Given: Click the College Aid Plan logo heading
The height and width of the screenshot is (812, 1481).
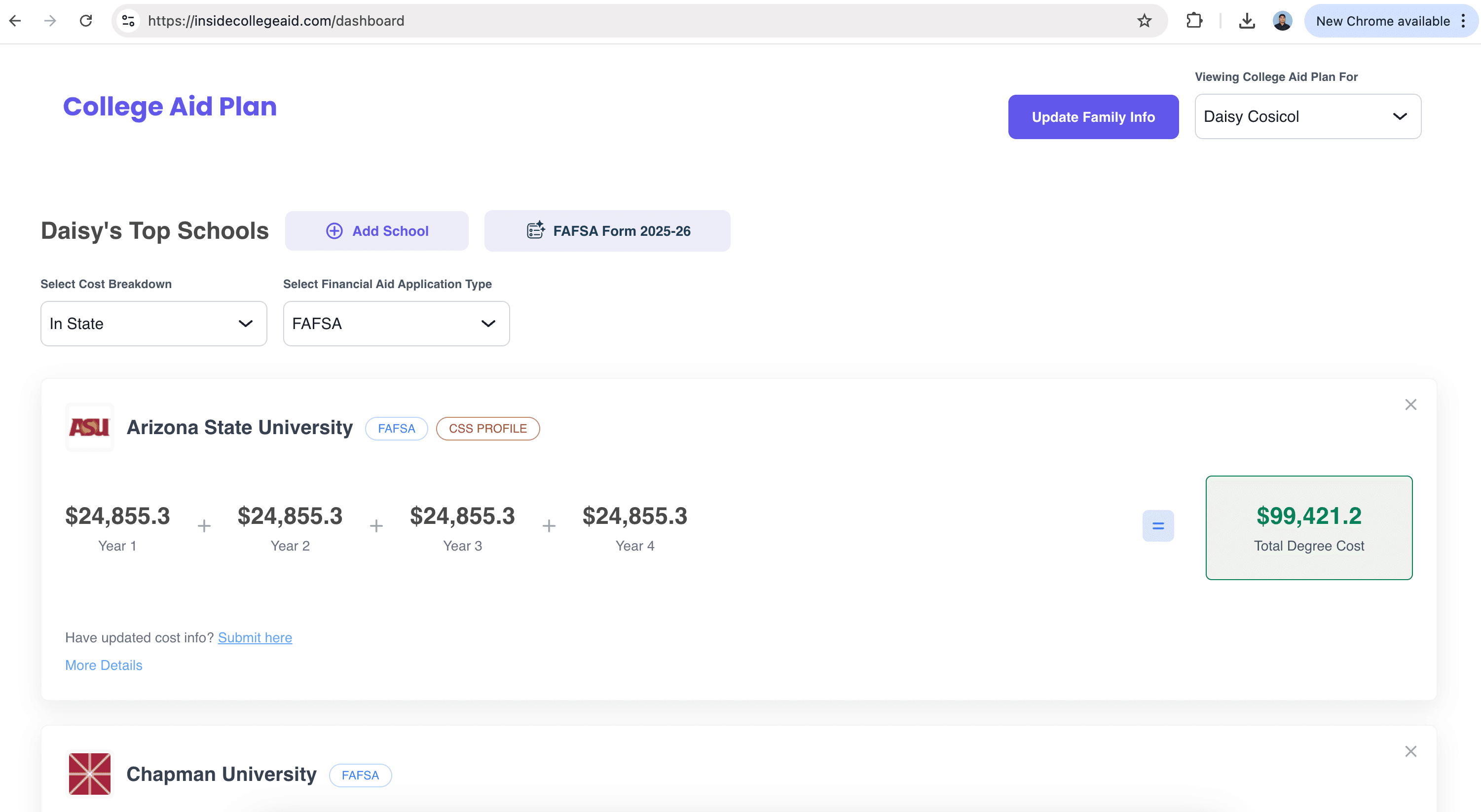Looking at the screenshot, I should tap(170, 107).
